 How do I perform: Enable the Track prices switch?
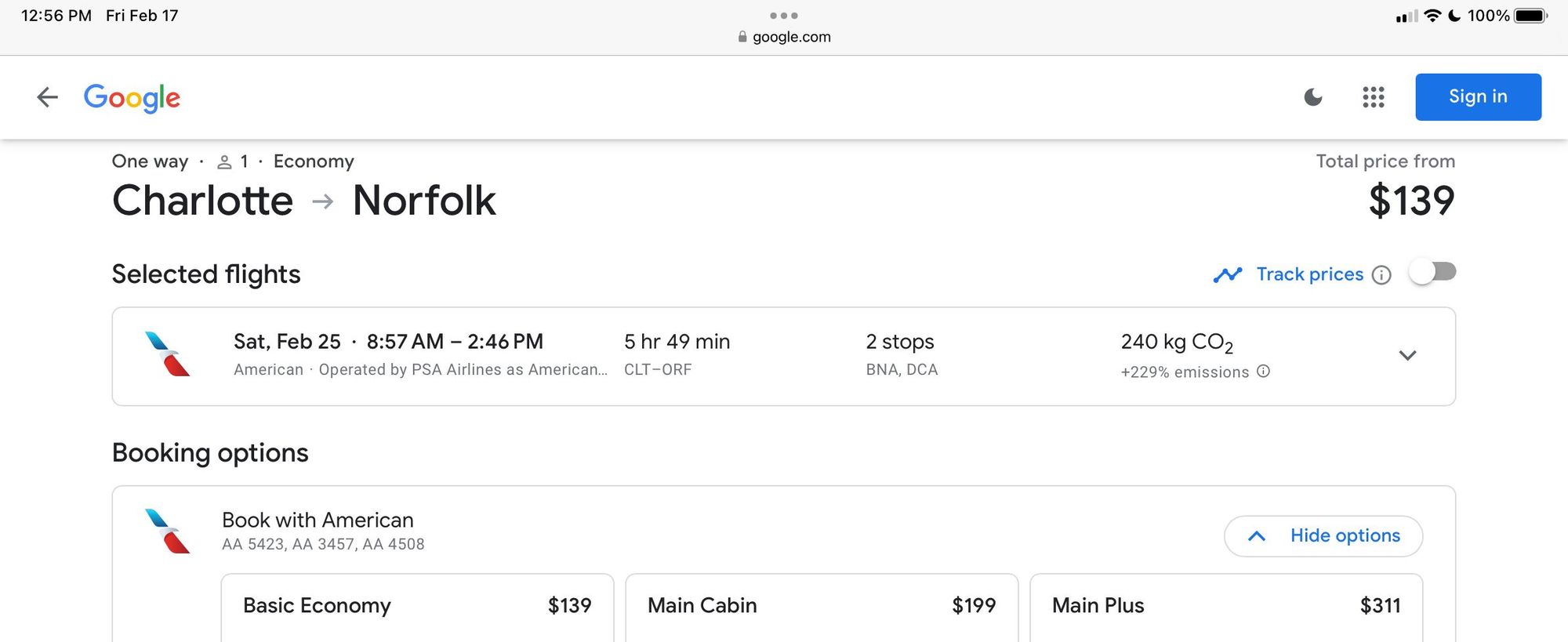click(x=1432, y=273)
